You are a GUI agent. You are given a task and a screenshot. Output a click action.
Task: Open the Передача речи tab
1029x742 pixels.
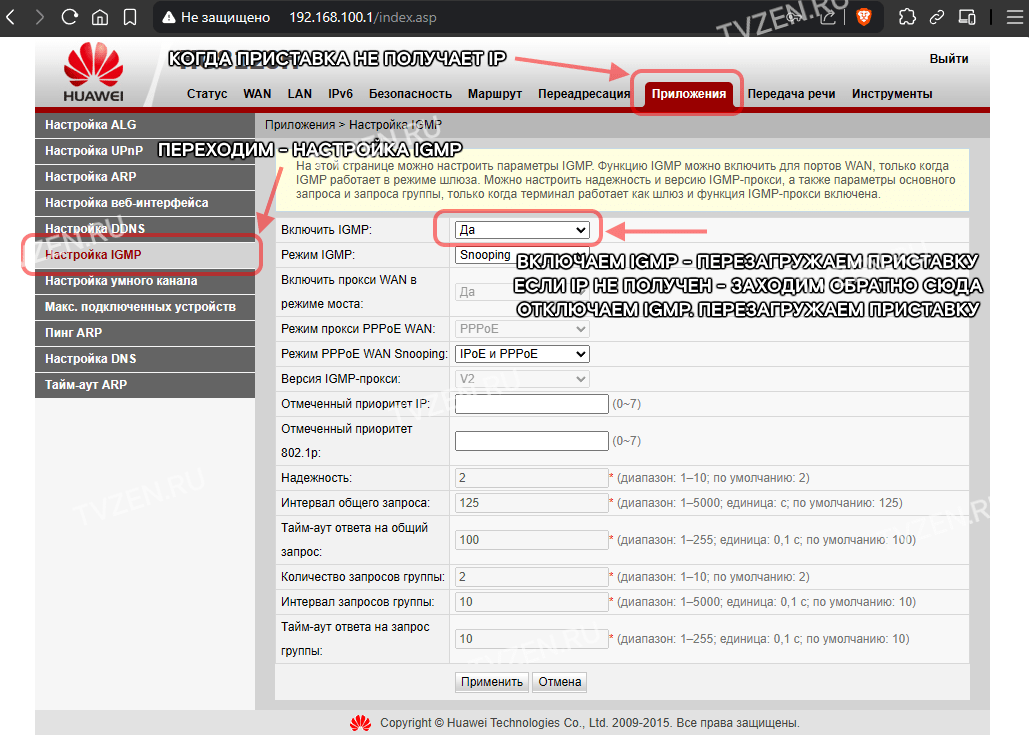pos(791,94)
